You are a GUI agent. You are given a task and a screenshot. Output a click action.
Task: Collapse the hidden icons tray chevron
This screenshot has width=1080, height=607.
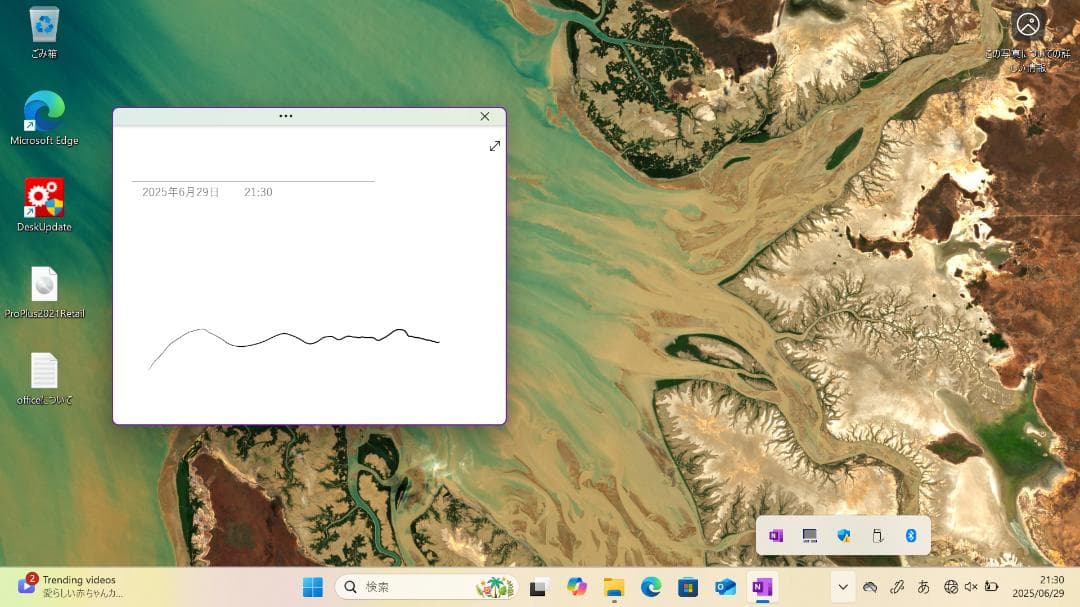coord(843,587)
